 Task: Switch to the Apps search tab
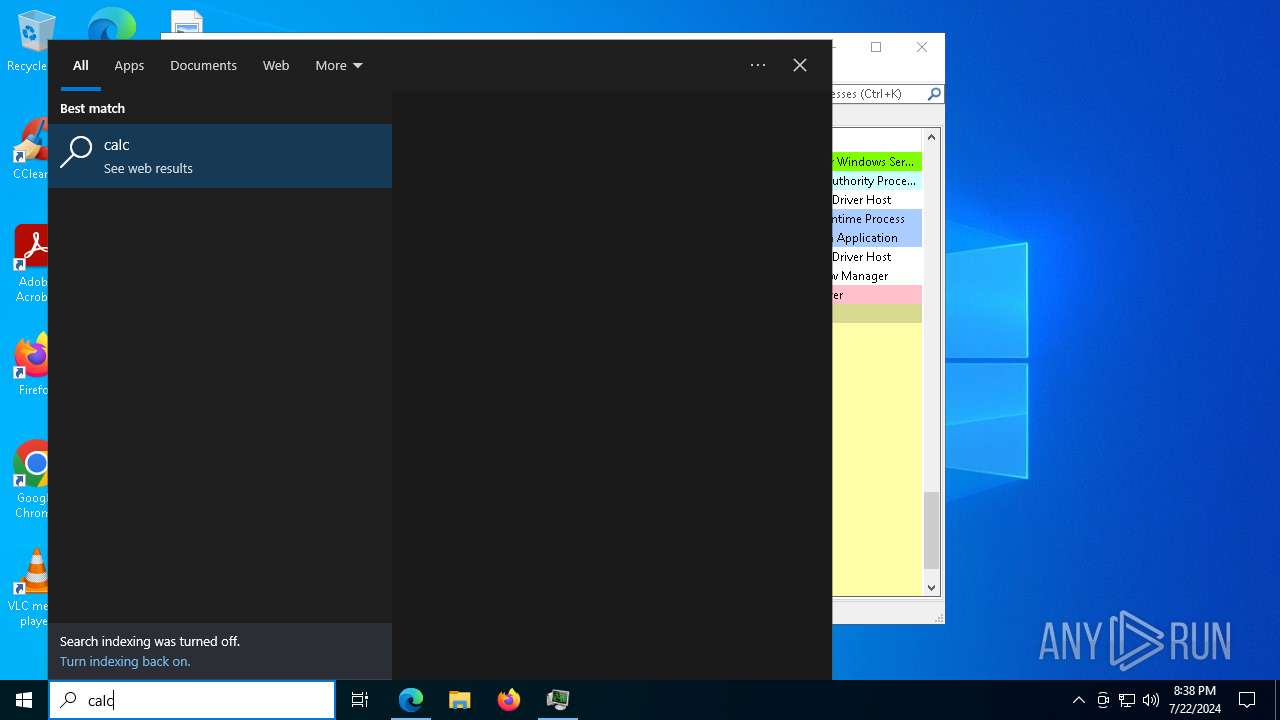tap(129, 65)
